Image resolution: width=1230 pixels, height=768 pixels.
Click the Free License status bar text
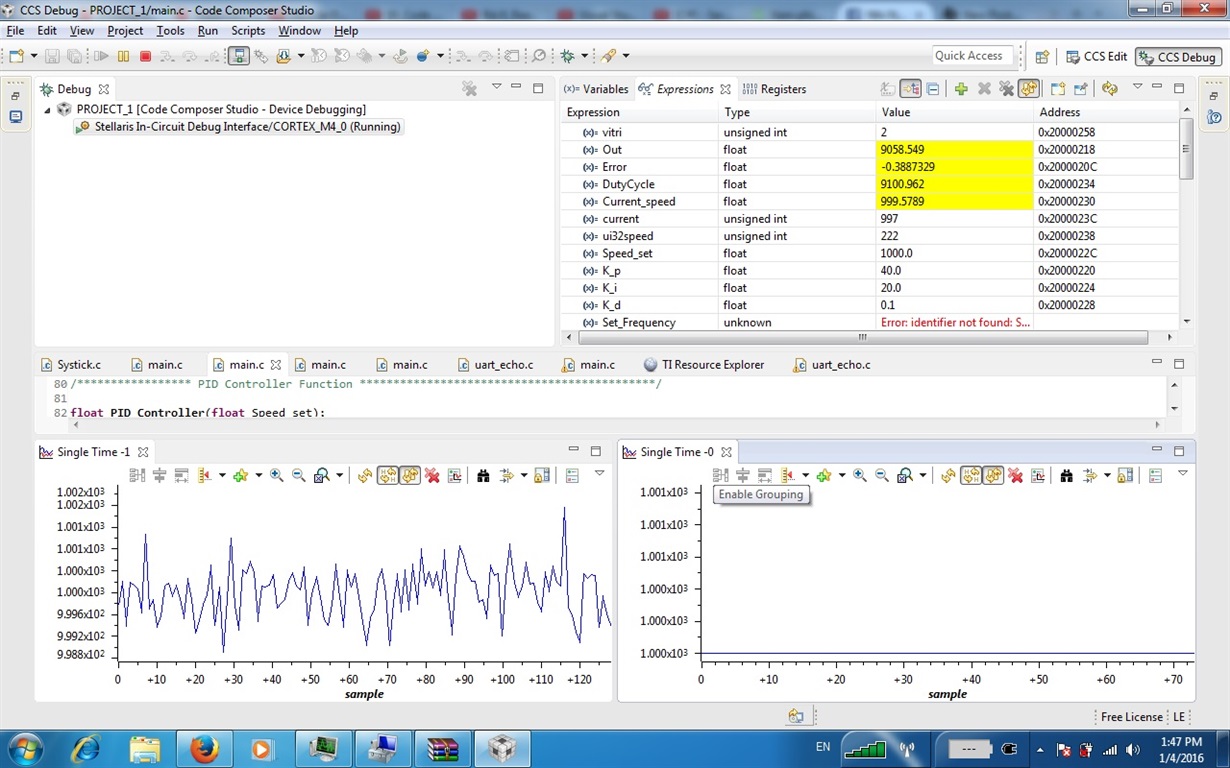(1131, 717)
